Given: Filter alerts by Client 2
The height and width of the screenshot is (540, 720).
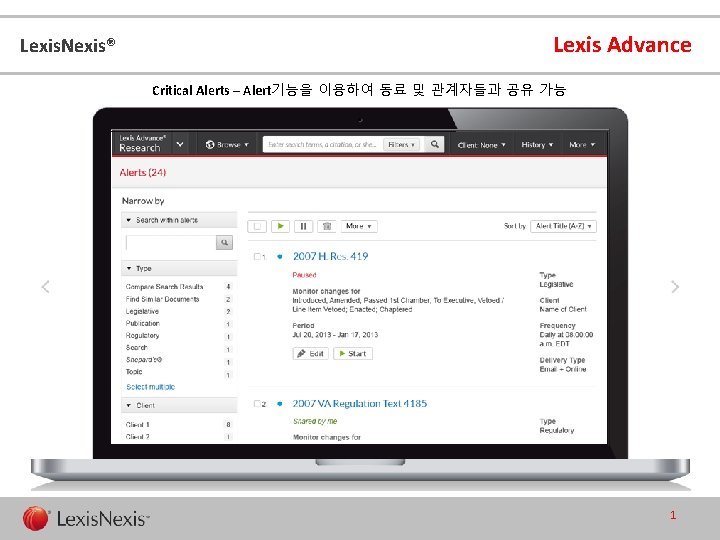Looking at the screenshot, I should [138, 437].
